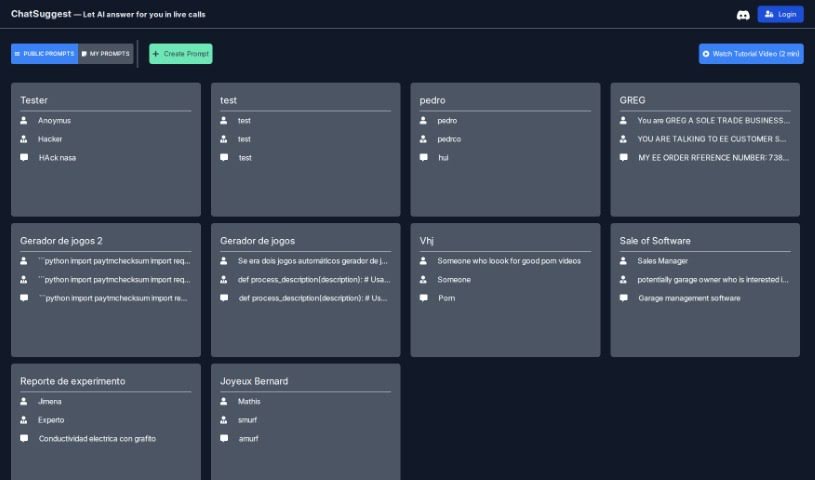Viewport: 815px width, 480px height.
Task: Open the Discord icon link
Action: click(743, 15)
